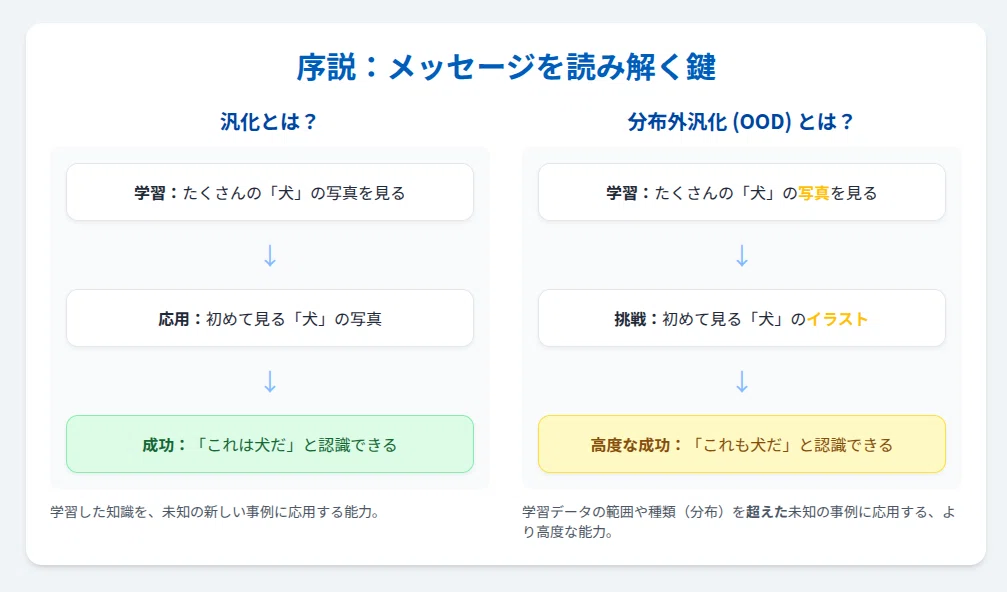Screen dimensions: 1007x592
Task: Click the orange イラスト highlighted word
Action: (x=837, y=319)
